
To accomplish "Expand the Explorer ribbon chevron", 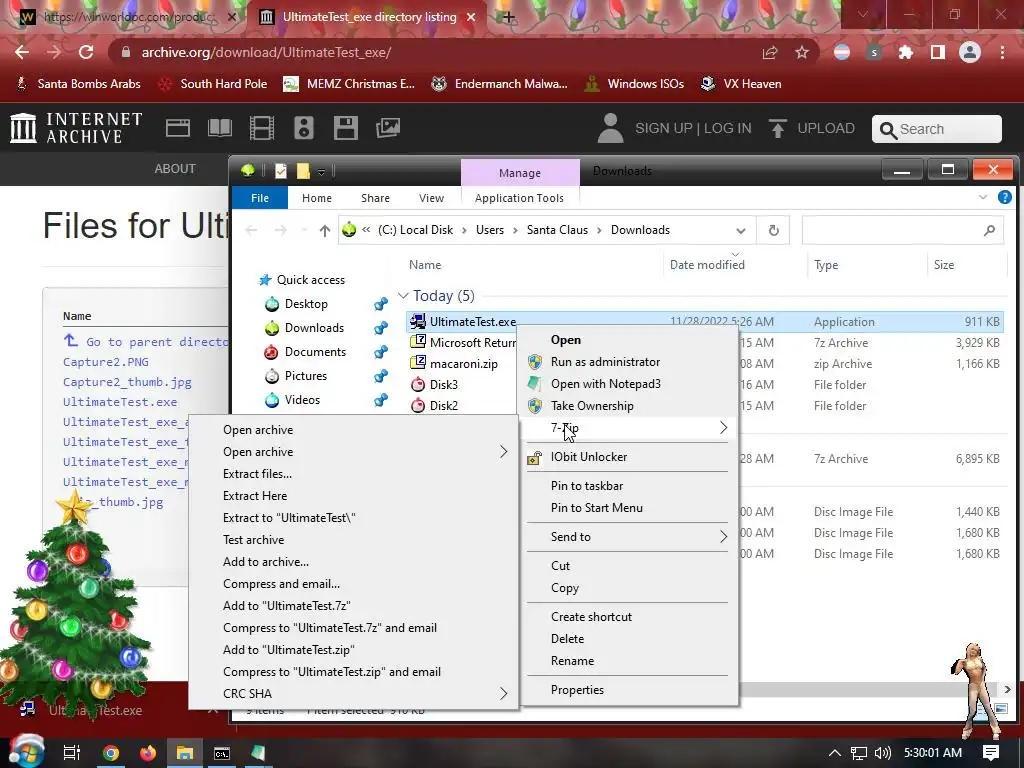I will 983,197.
